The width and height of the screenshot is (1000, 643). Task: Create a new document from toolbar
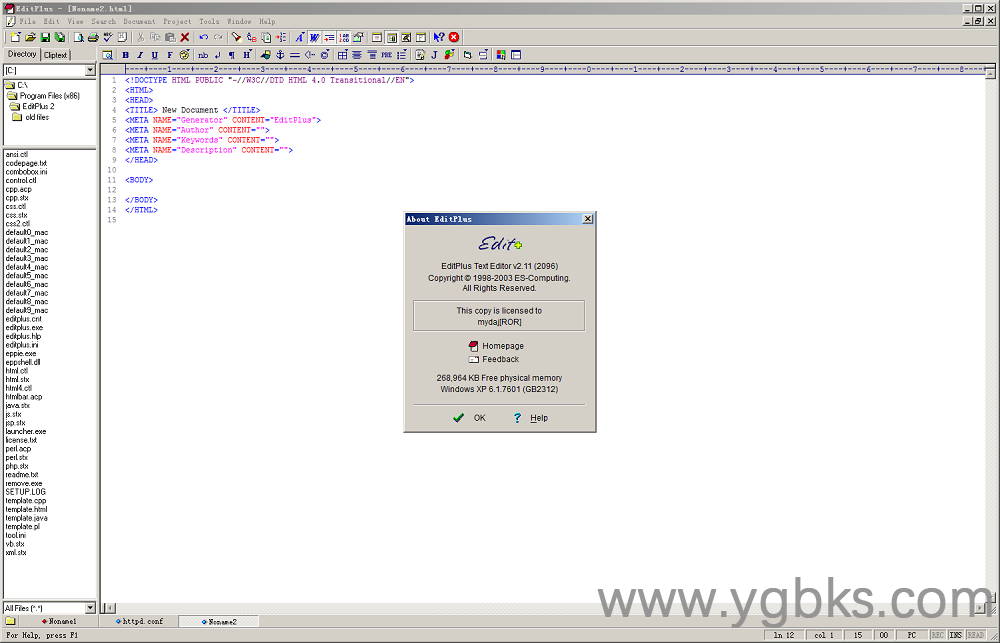point(15,37)
